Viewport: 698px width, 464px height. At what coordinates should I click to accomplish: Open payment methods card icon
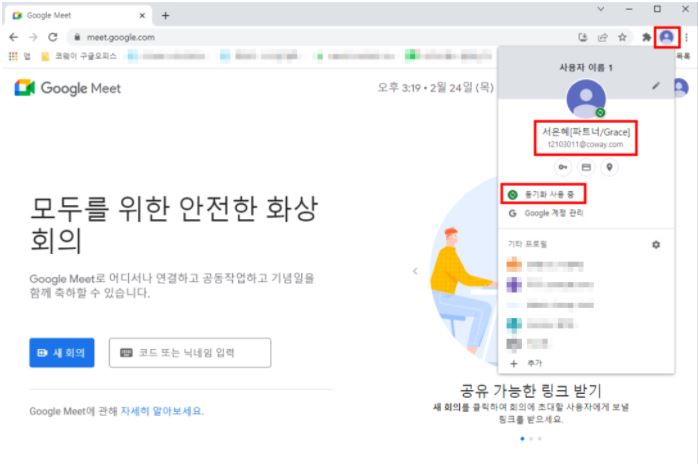pyautogui.click(x=586, y=167)
